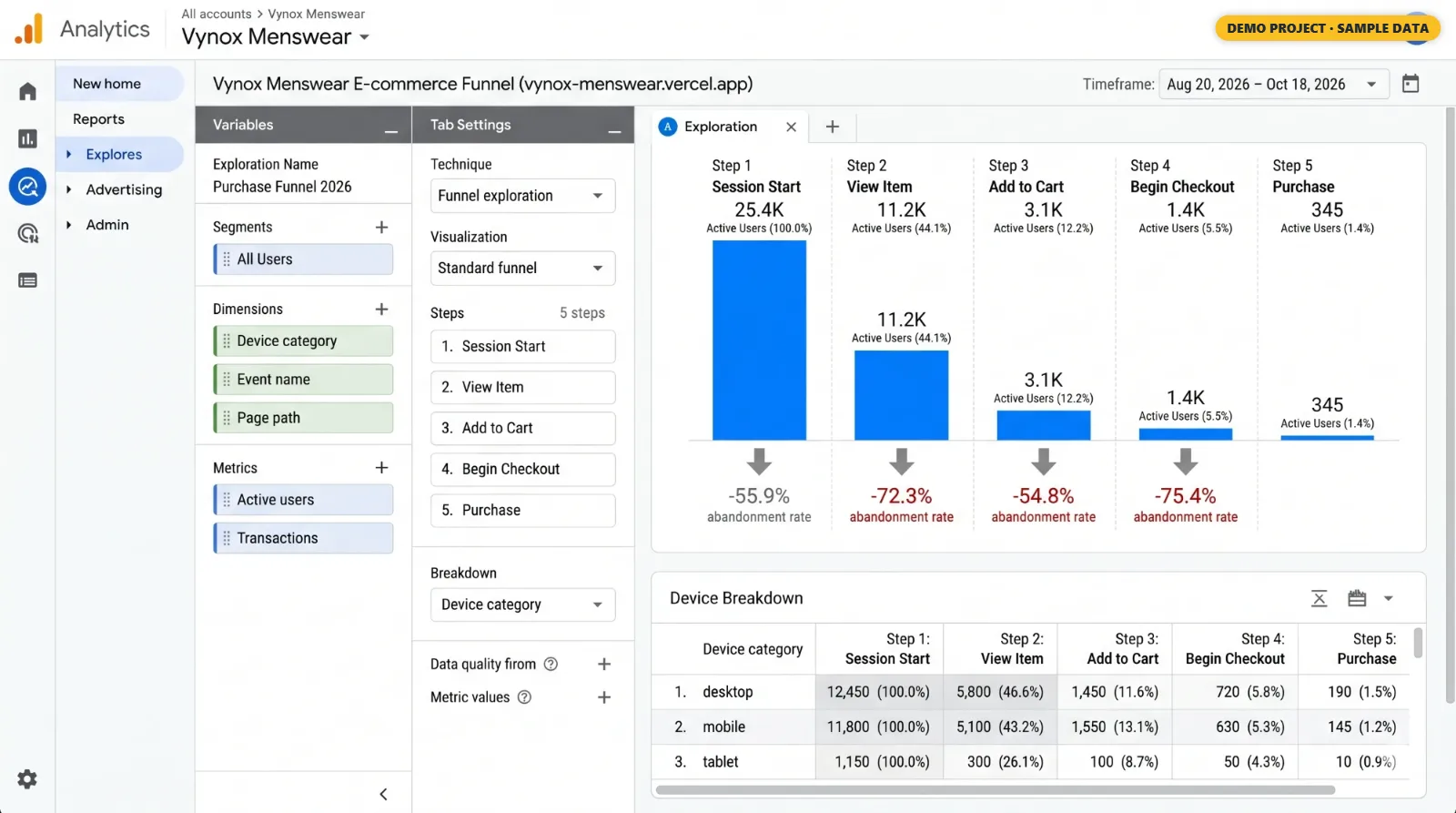Add a Metric values entry with plus
Viewport: 1456px width, 813px height.
603,696
